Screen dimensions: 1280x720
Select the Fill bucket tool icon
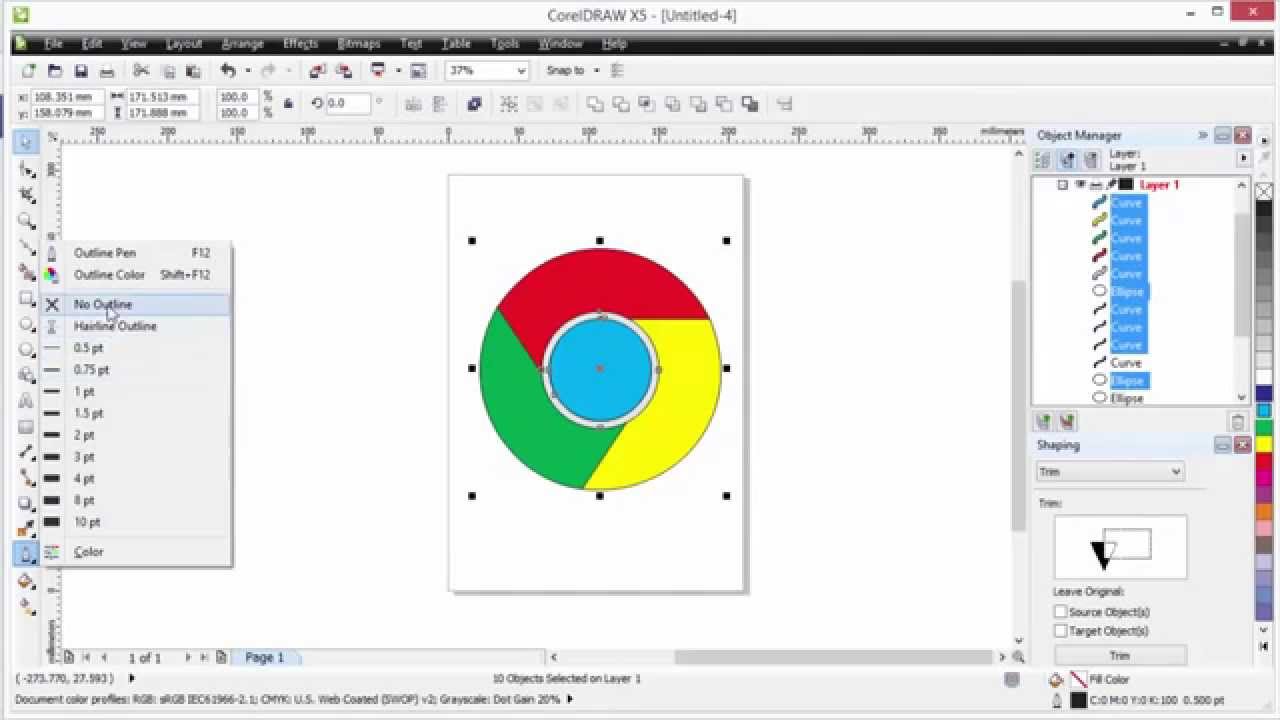(x=26, y=581)
